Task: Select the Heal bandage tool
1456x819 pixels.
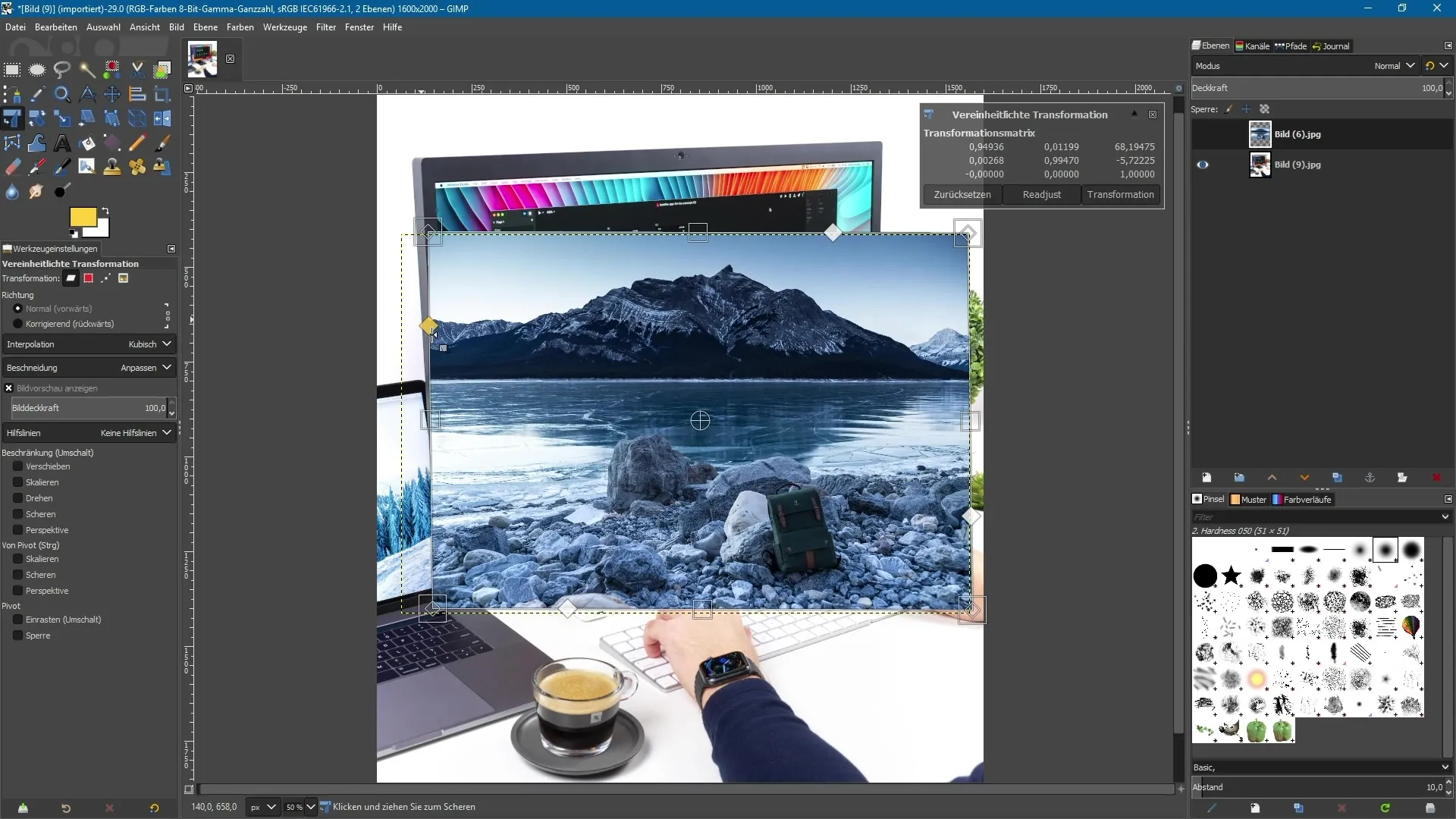Action: [137, 167]
